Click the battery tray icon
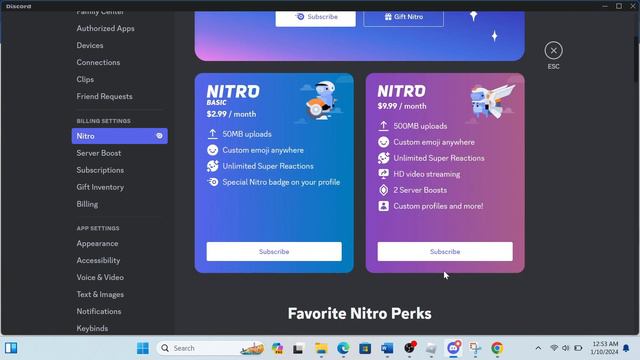This screenshot has width=640, height=360. click(578, 348)
